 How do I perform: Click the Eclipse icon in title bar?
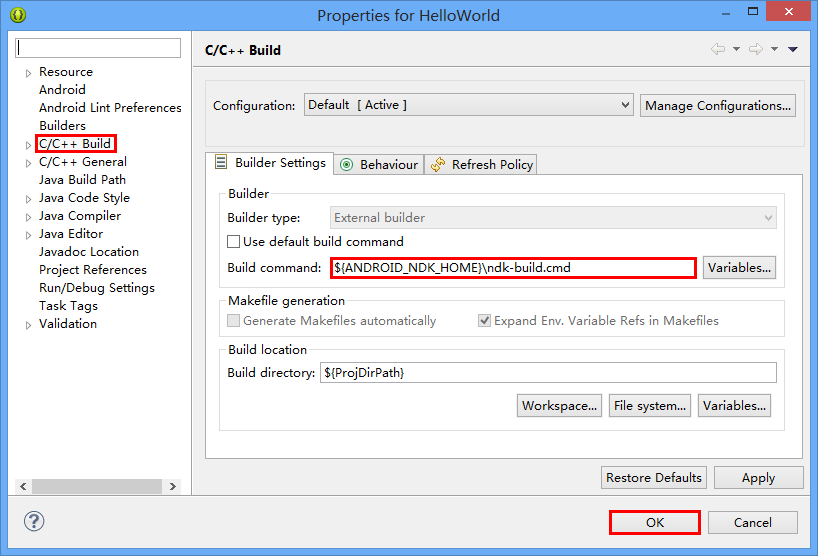(x=18, y=15)
